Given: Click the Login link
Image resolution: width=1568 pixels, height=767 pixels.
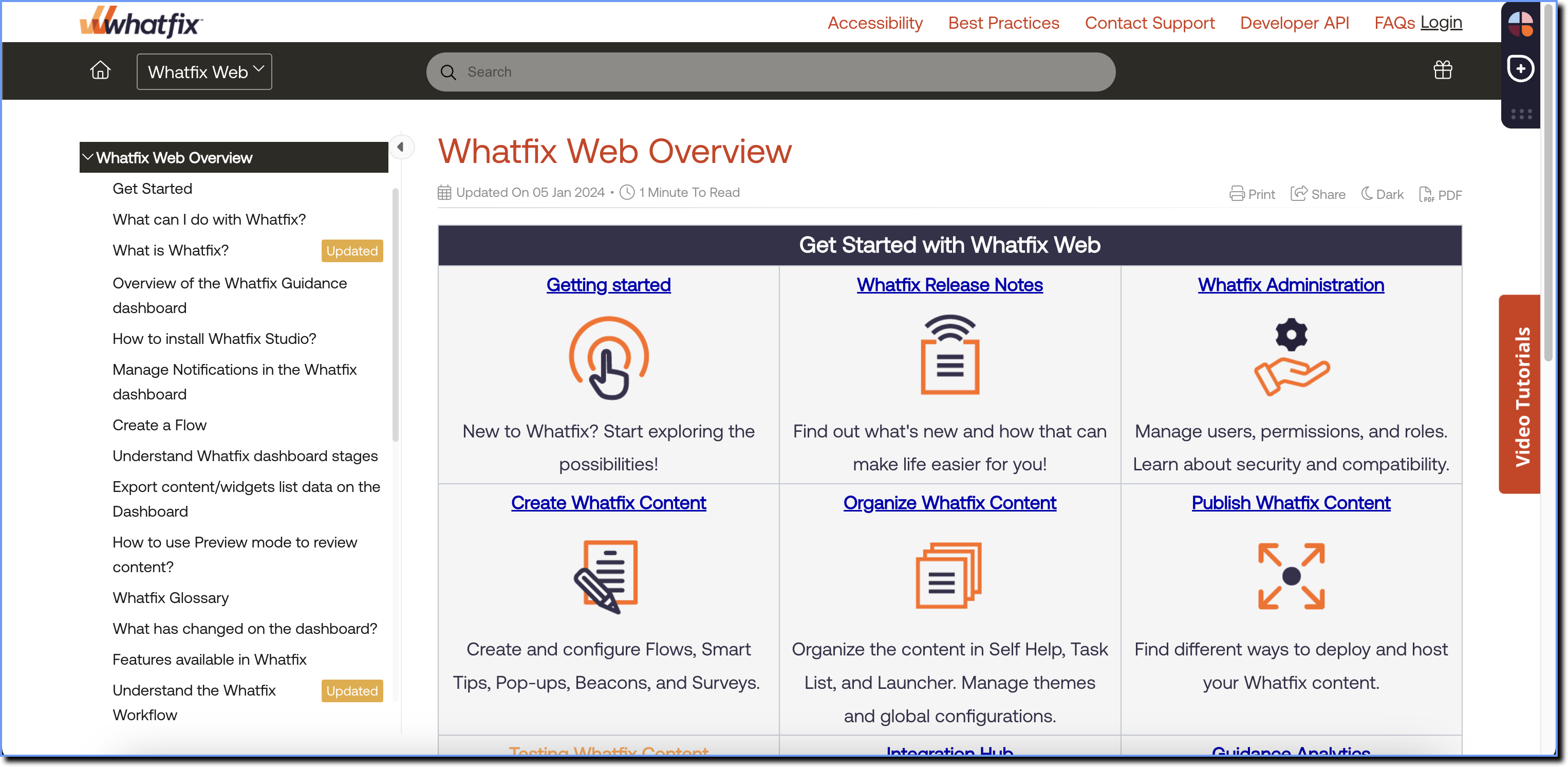Looking at the screenshot, I should [1441, 23].
